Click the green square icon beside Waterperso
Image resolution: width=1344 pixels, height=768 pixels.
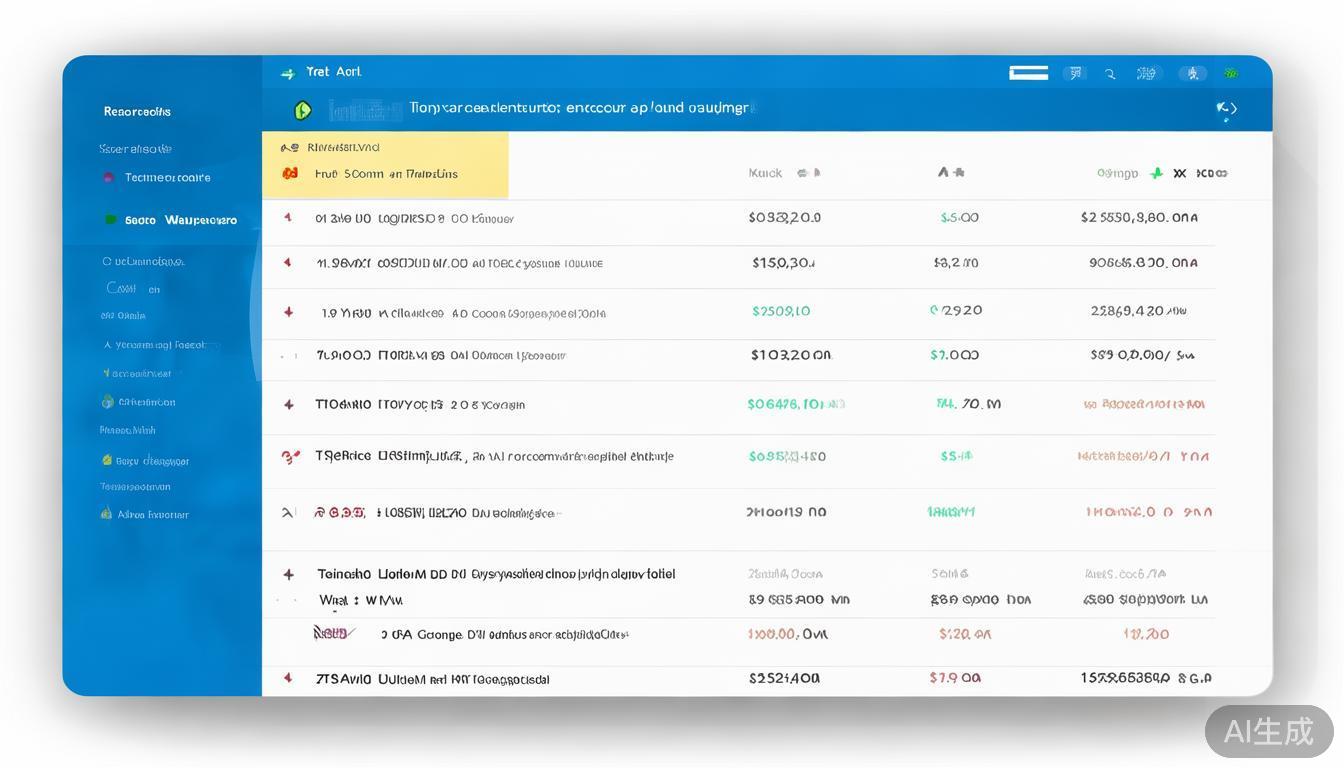(x=112, y=220)
